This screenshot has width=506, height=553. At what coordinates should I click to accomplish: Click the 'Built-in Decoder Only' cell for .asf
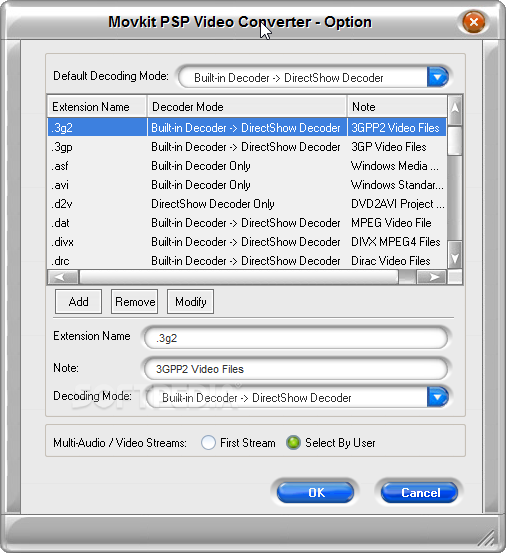201,166
